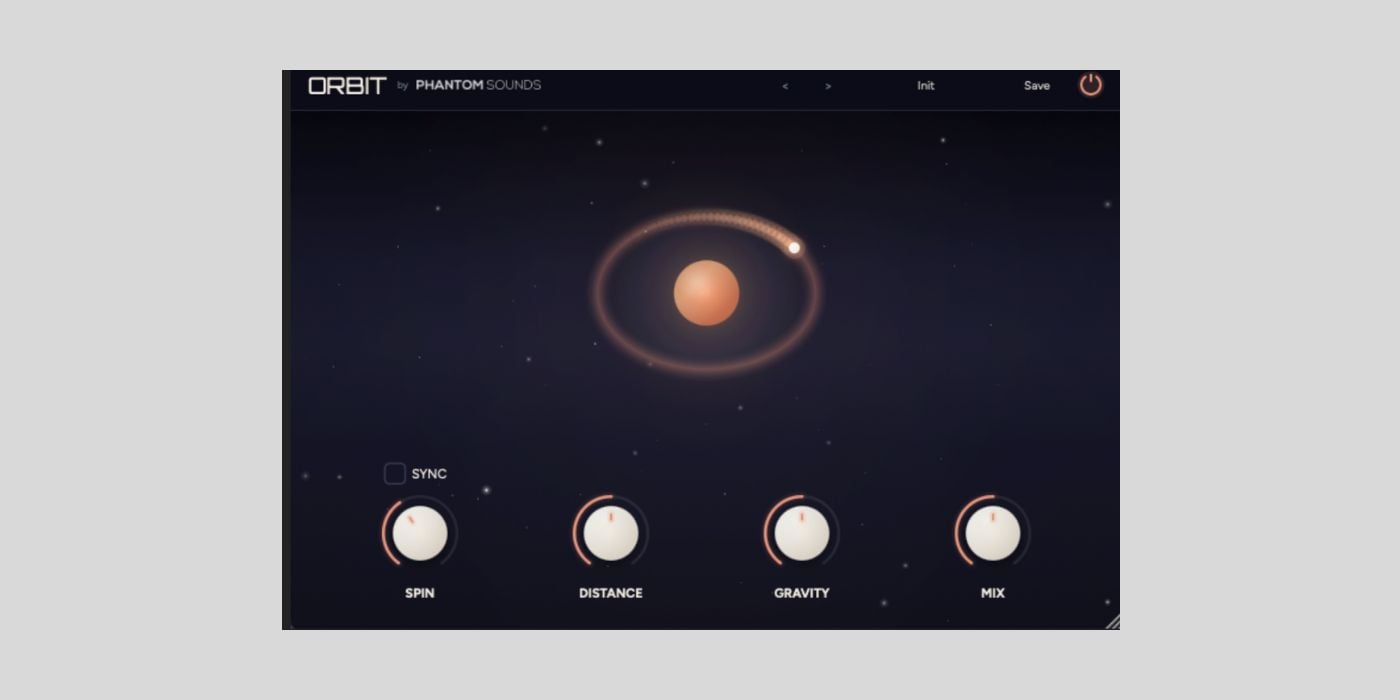Click the GRAVITY label below the knob
The image size is (1400, 700).
click(802, 593)
